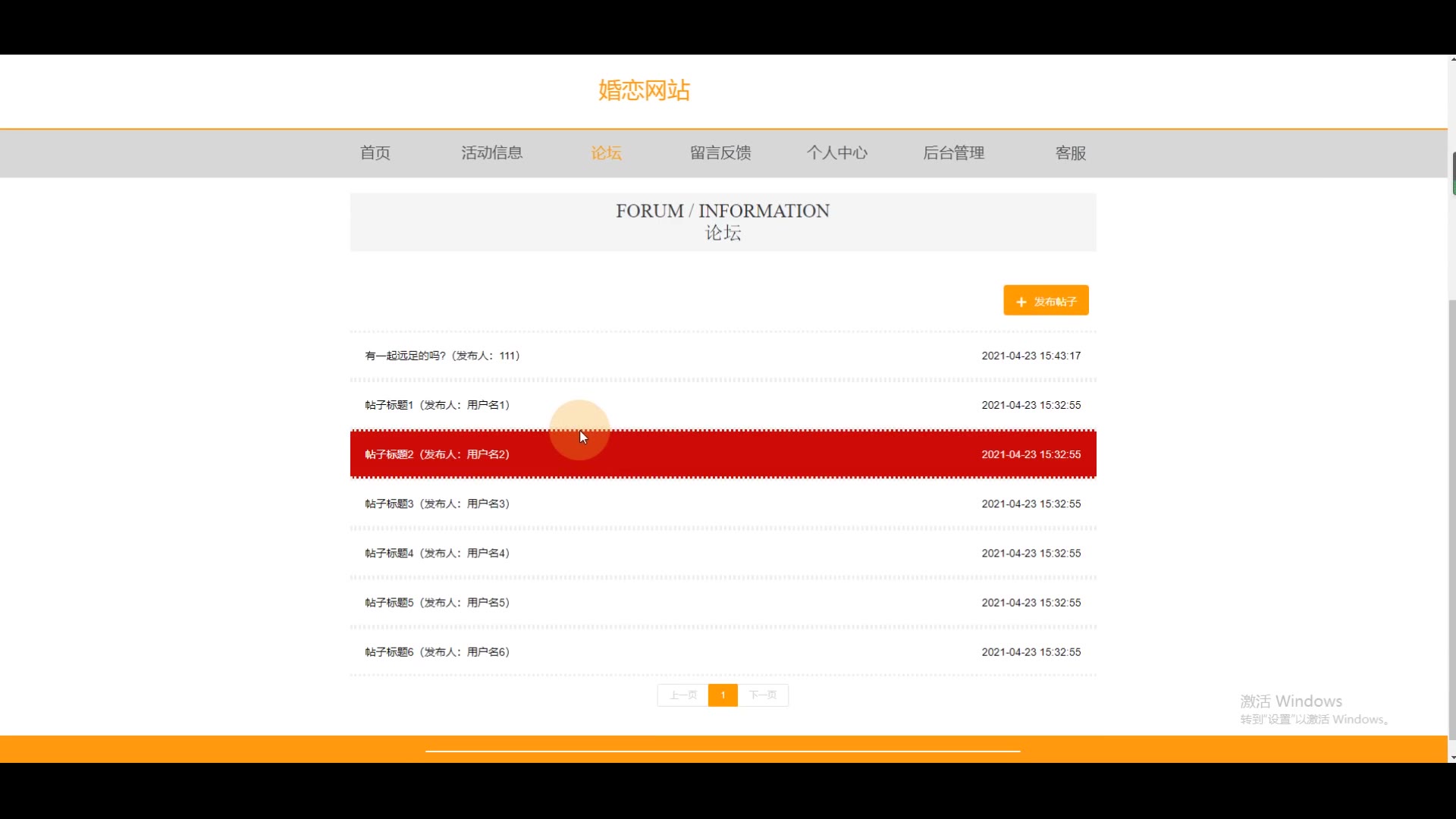Open post 帖子标题4 by 用户名4
The image size is (1456, 819).
coord(437,553)
